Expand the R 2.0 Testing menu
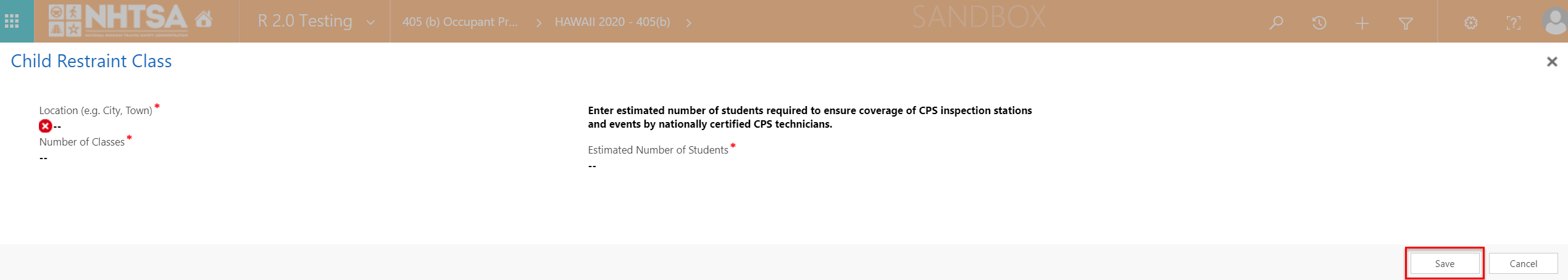1568x280 pixels. click(370, 23)
